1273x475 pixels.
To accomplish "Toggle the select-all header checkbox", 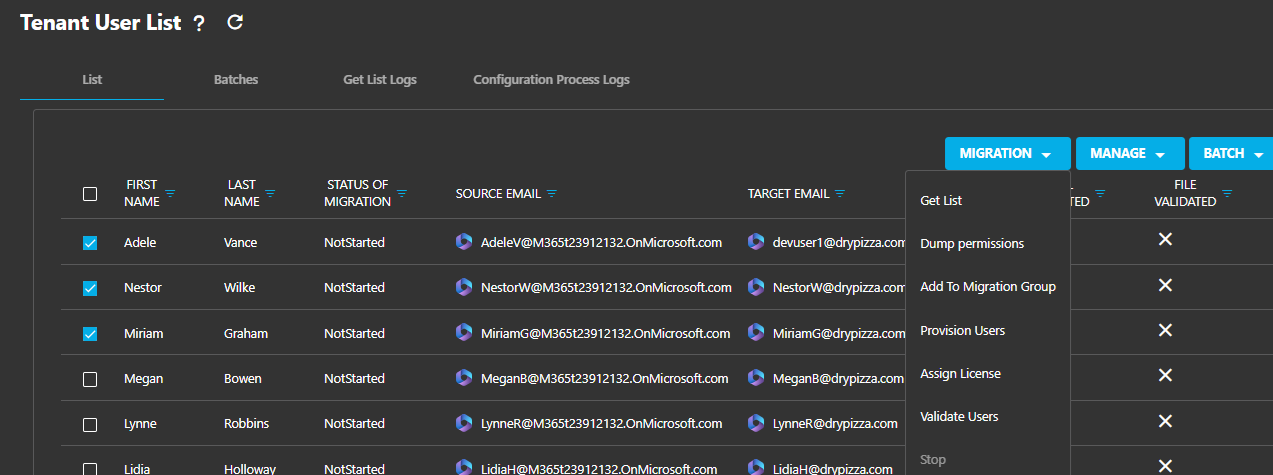I will coord(90,194).
